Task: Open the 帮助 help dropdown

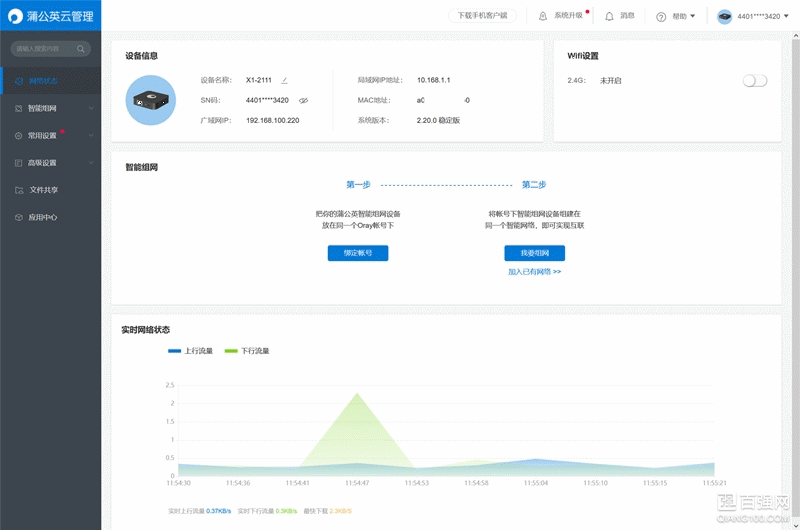Action: tap(676, 16)
